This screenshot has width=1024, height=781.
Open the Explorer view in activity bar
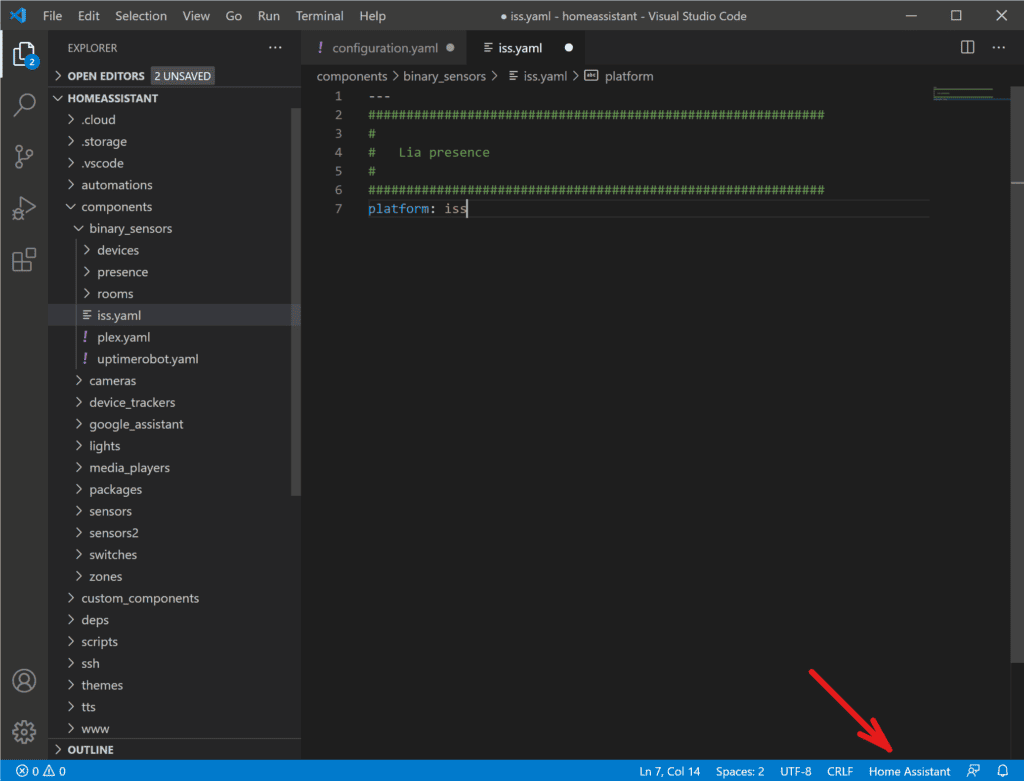(24, 54)
